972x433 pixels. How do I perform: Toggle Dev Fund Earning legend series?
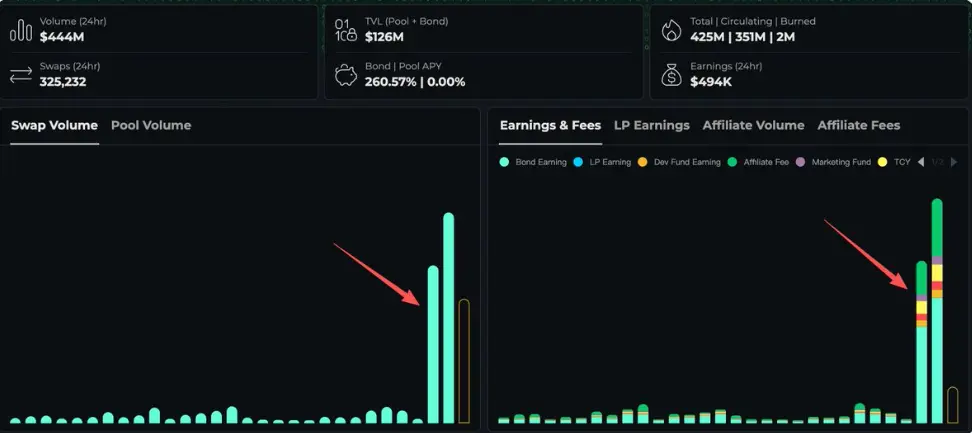[x=679, y=162]
